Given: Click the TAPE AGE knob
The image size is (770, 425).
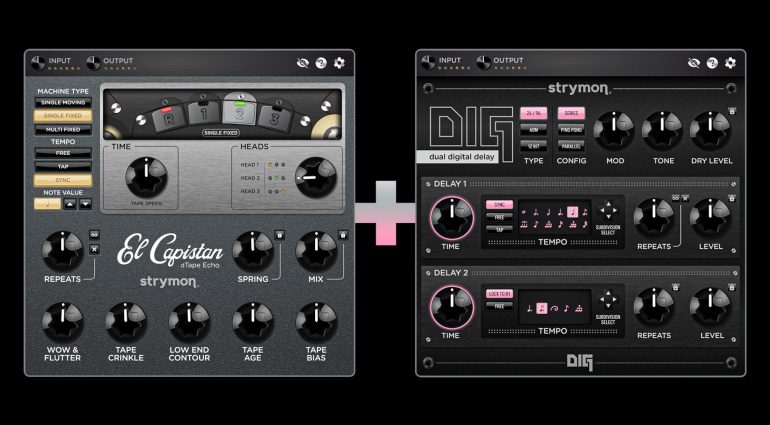Looking at the screenshot, I should [x=253, y=322].
